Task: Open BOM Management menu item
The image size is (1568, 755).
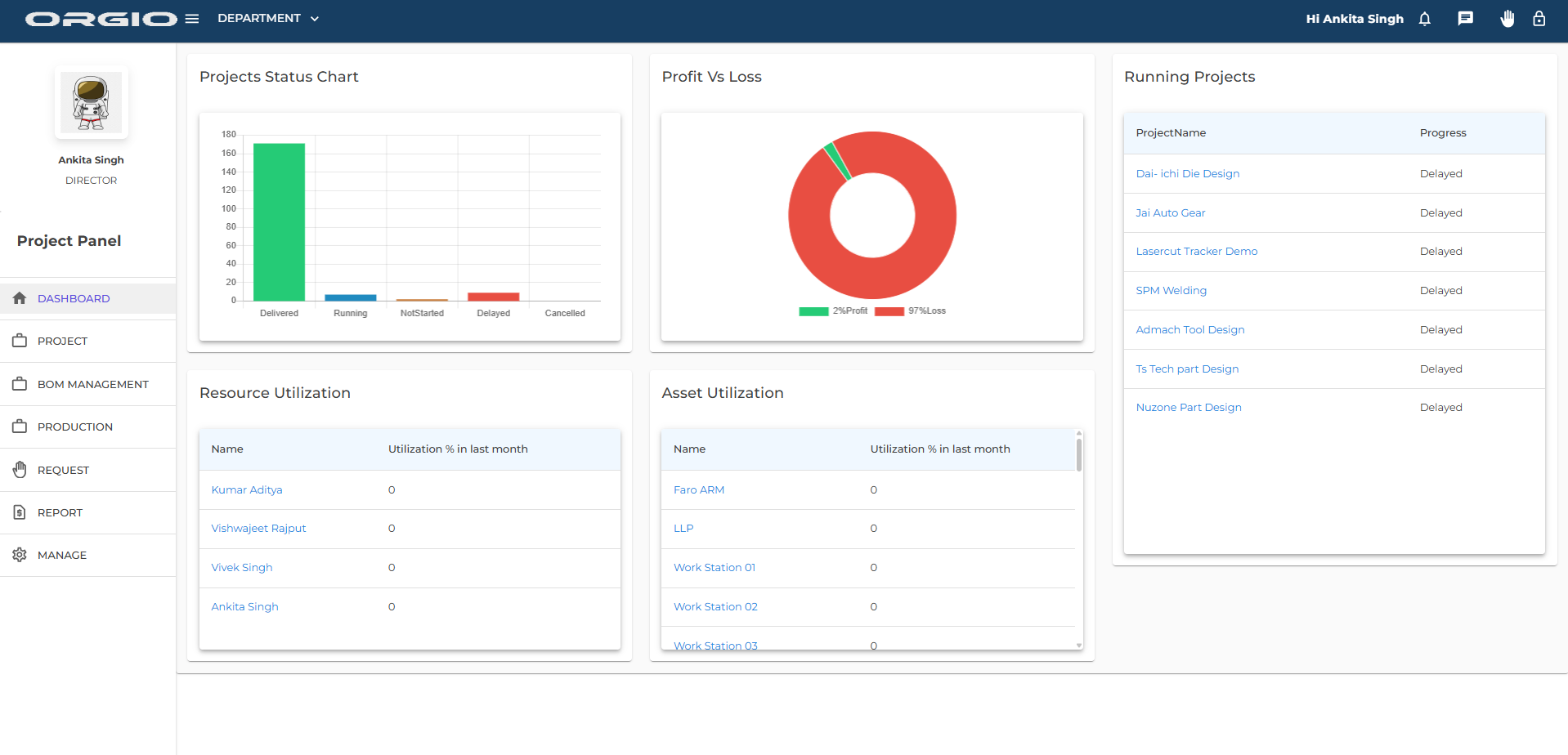Action: 92,384
